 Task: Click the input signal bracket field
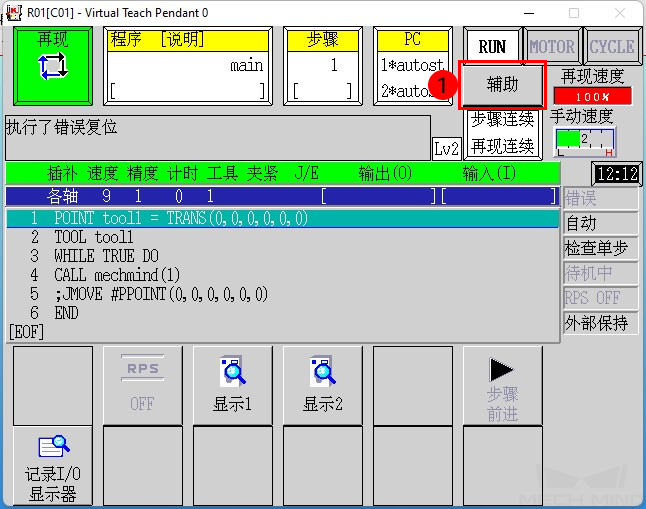[499, 196]
